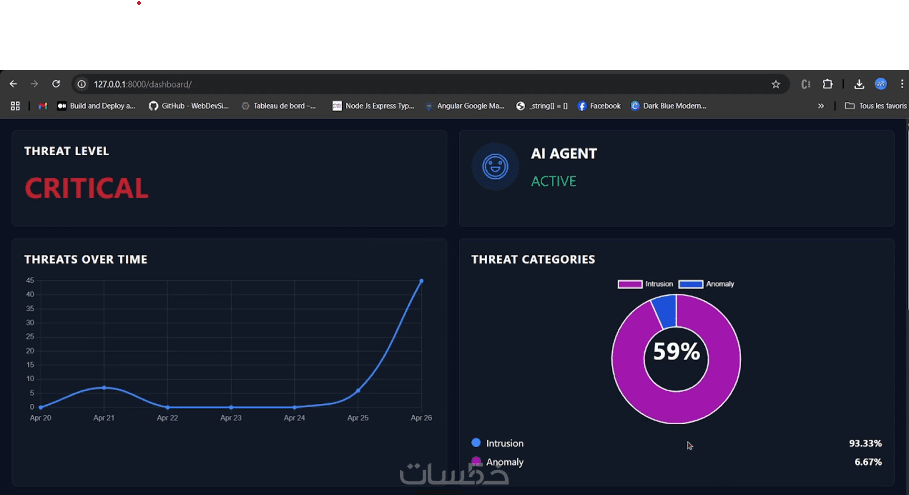Show more bookmarks via double chevron
Image resolution: width=909 pixels, height=495 pixels.
[x=821, y=106]
